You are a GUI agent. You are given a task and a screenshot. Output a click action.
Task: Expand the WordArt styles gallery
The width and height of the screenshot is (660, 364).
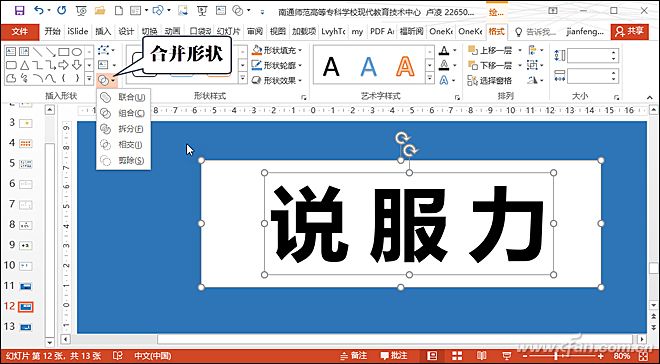click(x=429, y=78)
